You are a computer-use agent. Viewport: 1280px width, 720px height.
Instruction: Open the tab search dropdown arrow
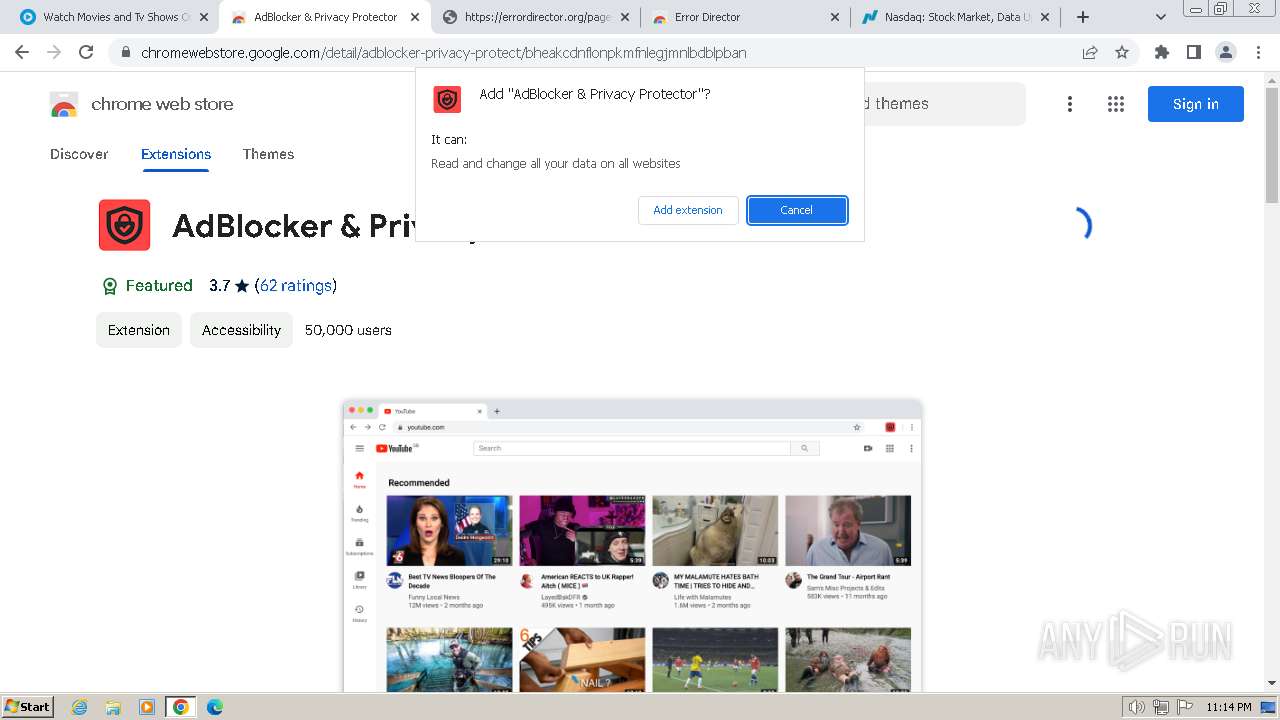point(1160,17)
